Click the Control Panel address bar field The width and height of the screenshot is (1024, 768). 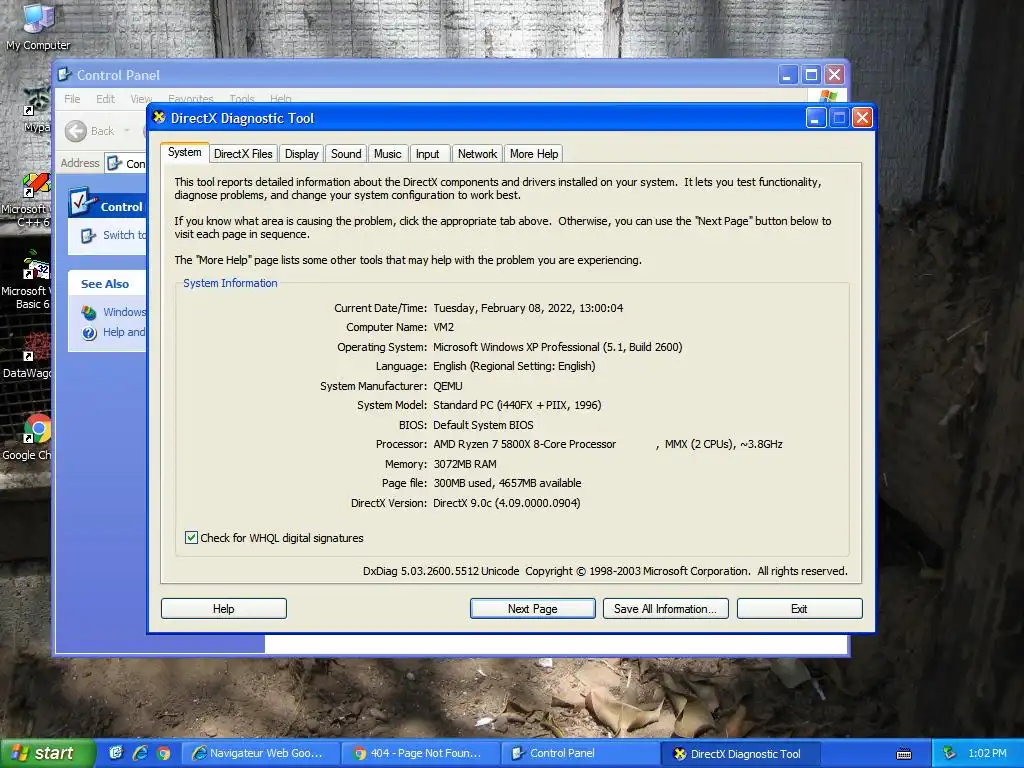126,163
